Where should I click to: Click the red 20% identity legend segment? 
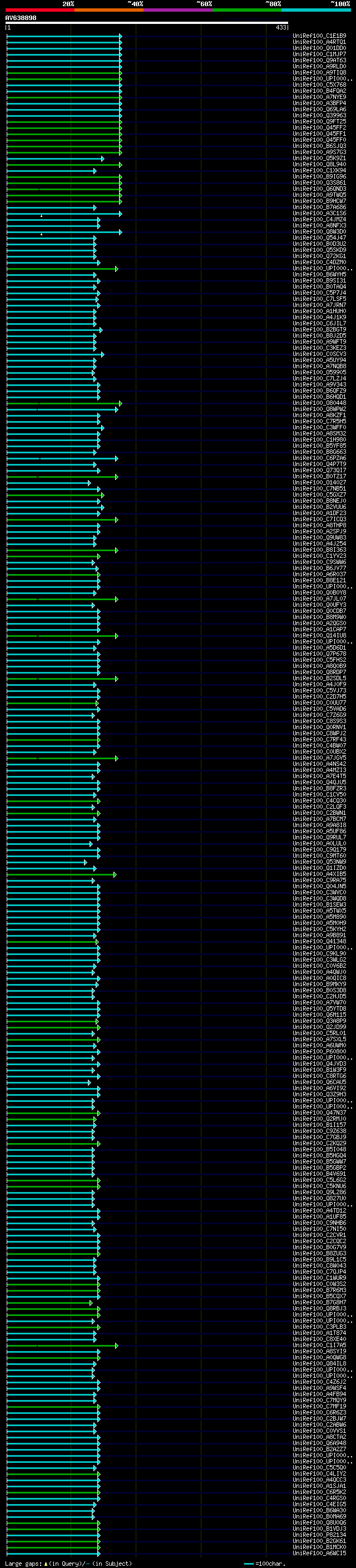[39, 10]
